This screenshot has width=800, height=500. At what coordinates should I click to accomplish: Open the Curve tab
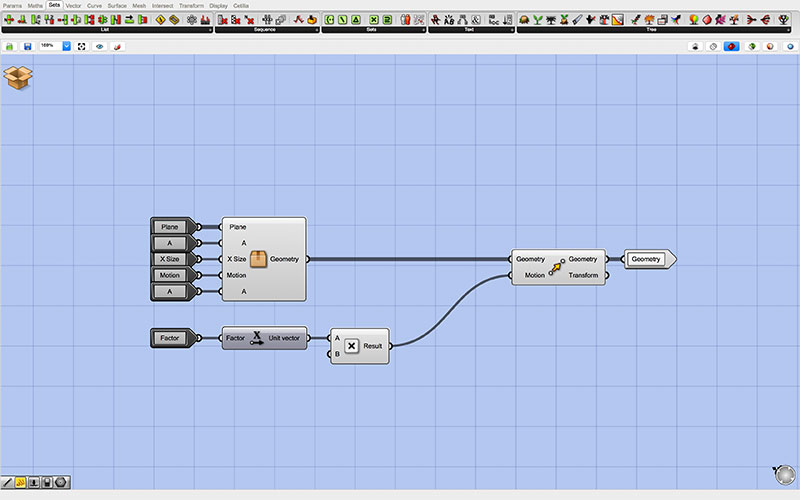pyautogui.click(x=94, y=6)
